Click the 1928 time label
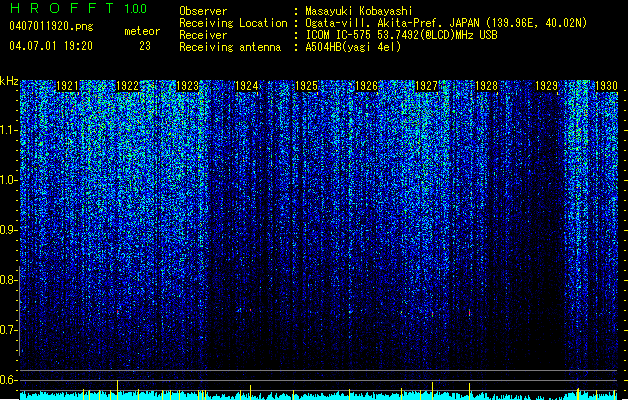Image resolution: width=629 pixels, height=400 pixels. 486,86
